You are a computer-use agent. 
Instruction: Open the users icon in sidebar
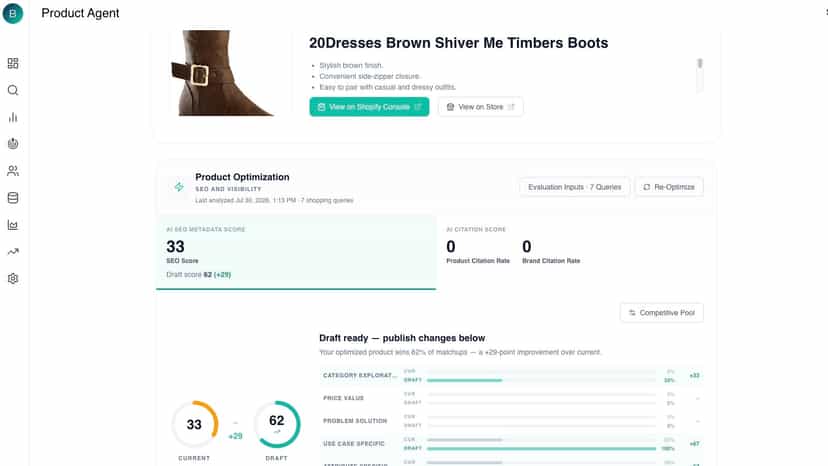[13, 171]
